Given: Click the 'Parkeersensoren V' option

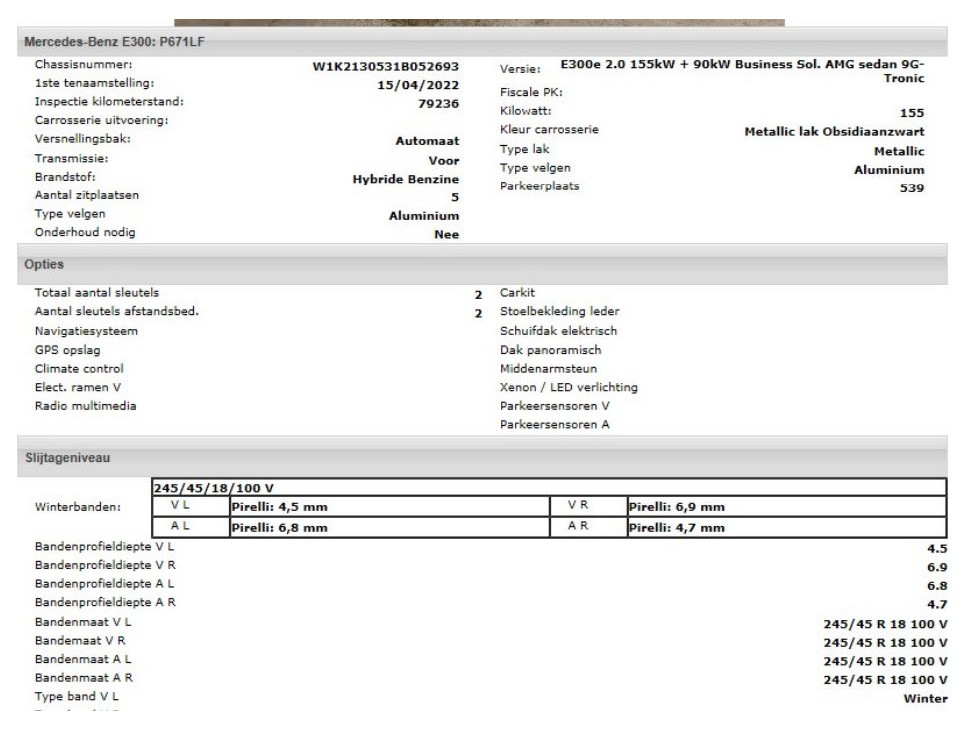Looking at the screenshot, I should [555, 406].
